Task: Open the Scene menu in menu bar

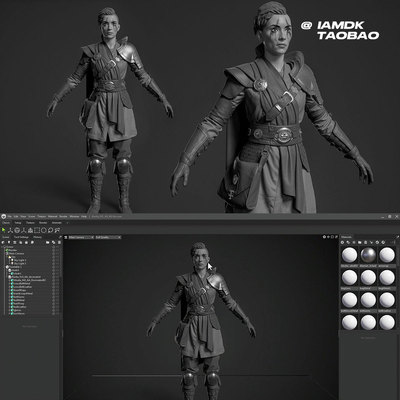Action: [x=32, y=216]
